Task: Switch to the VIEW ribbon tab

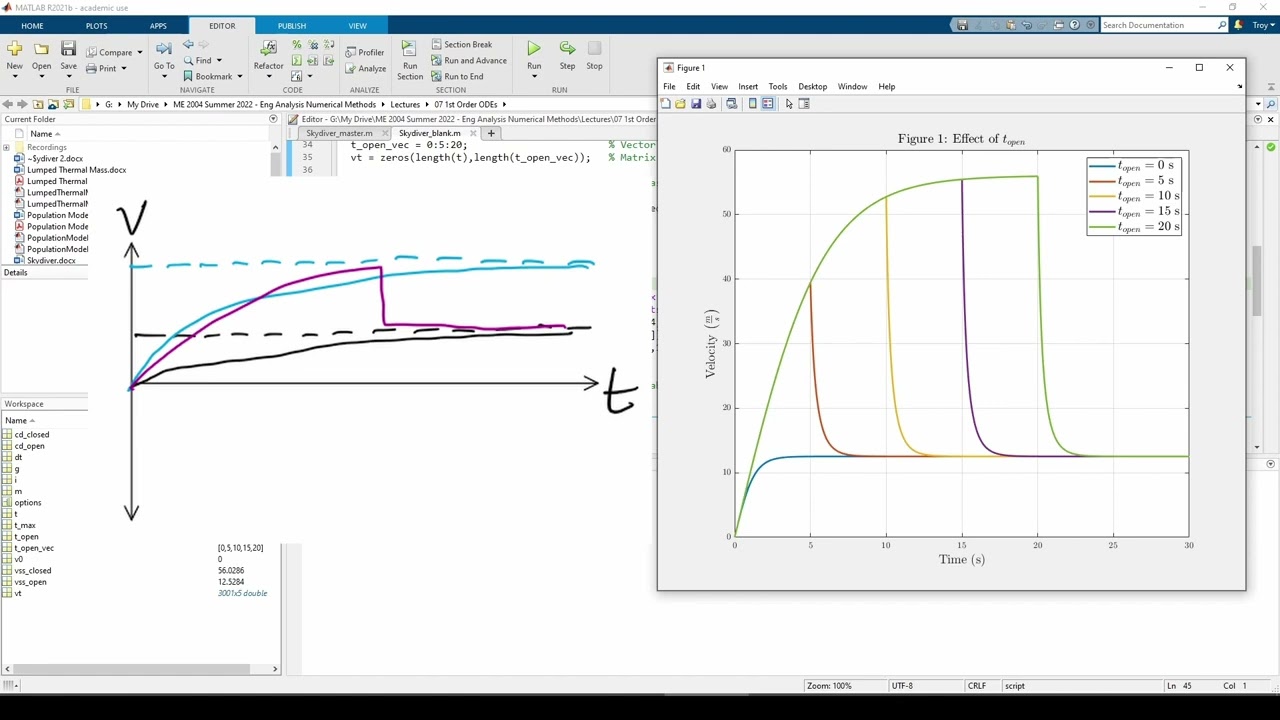Action: (357, 26)
